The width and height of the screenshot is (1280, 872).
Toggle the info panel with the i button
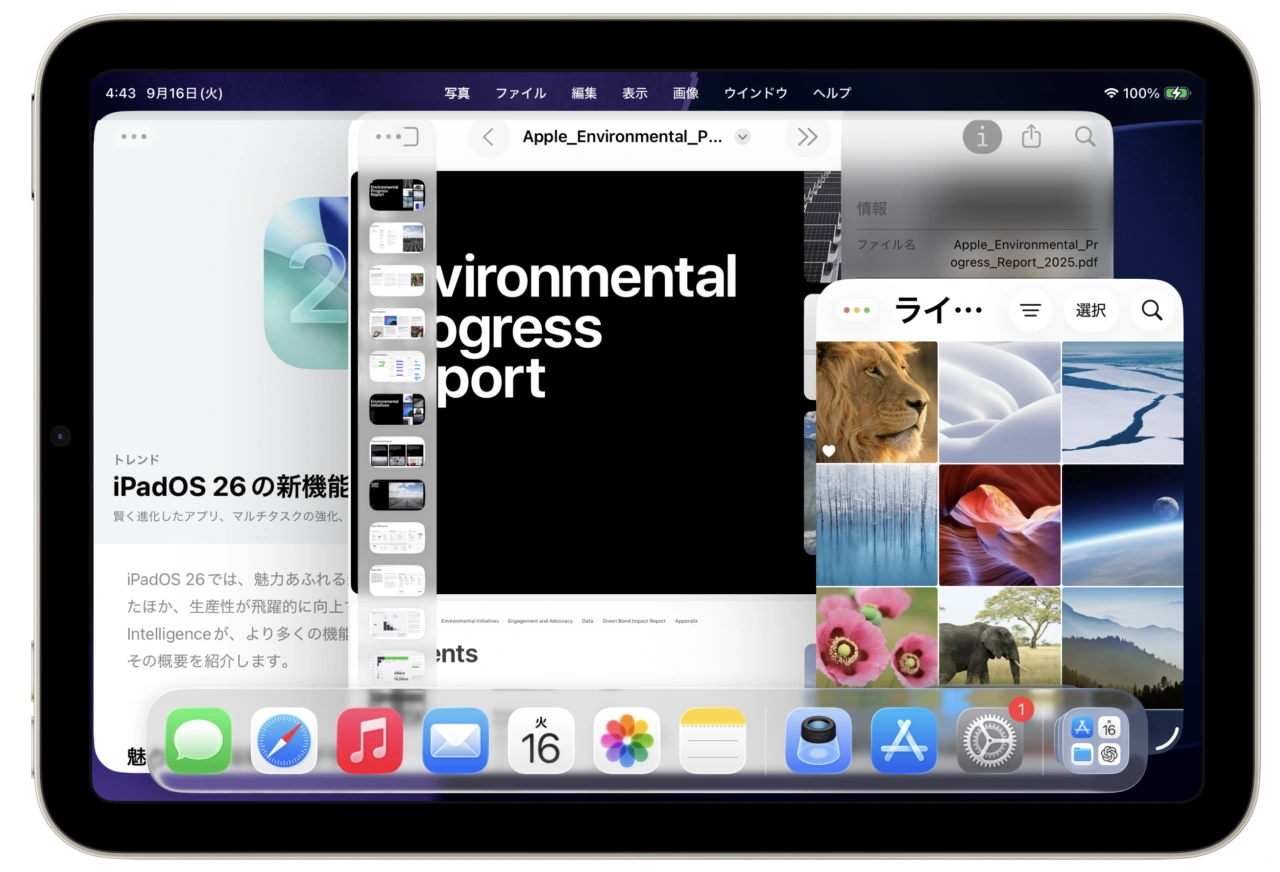[982, 137]
